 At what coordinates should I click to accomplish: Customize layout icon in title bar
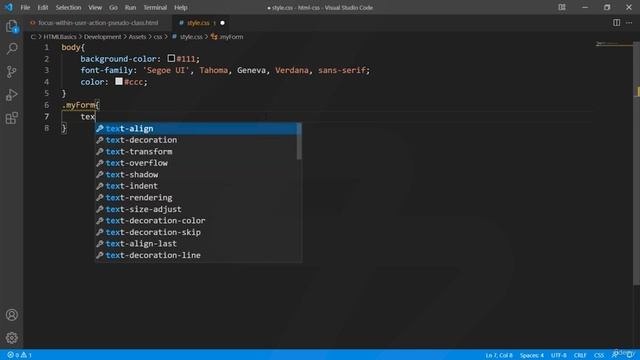pos(562,7)
